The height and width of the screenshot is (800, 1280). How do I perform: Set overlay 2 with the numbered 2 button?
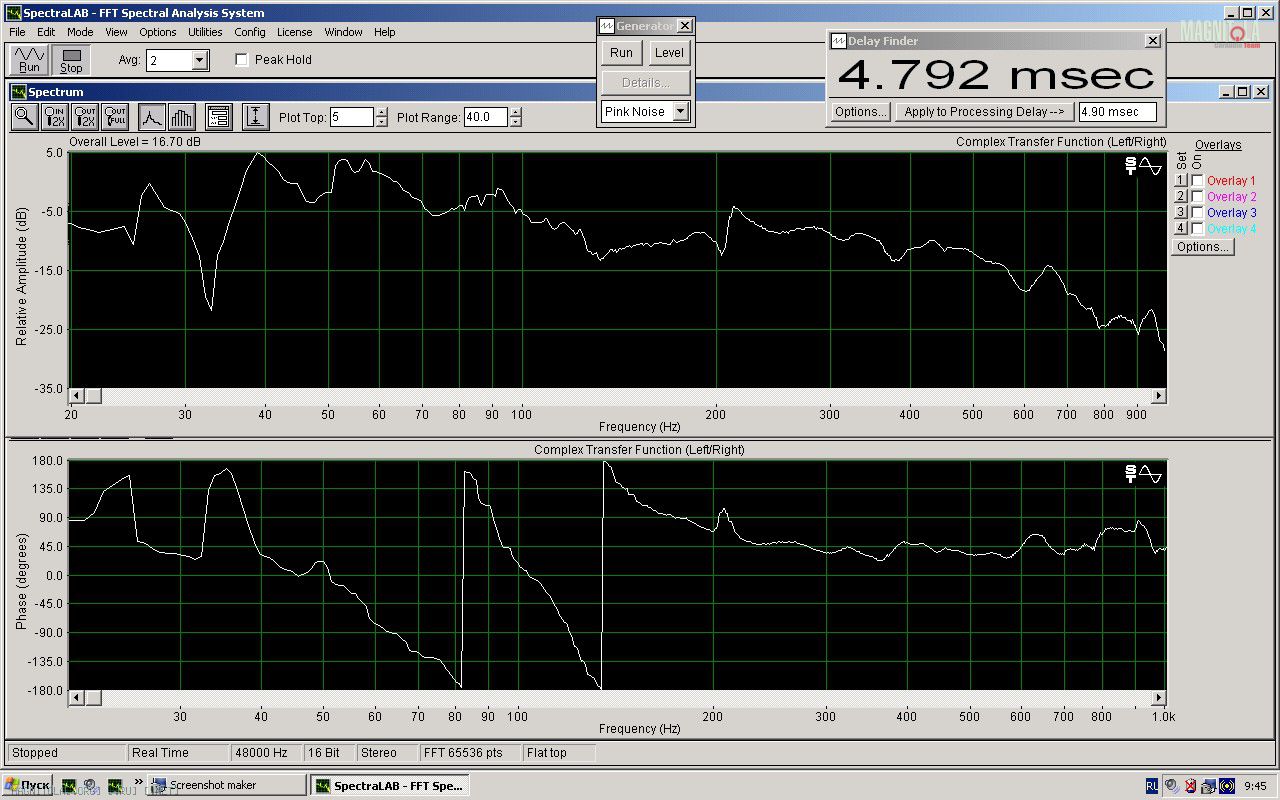1180,197
